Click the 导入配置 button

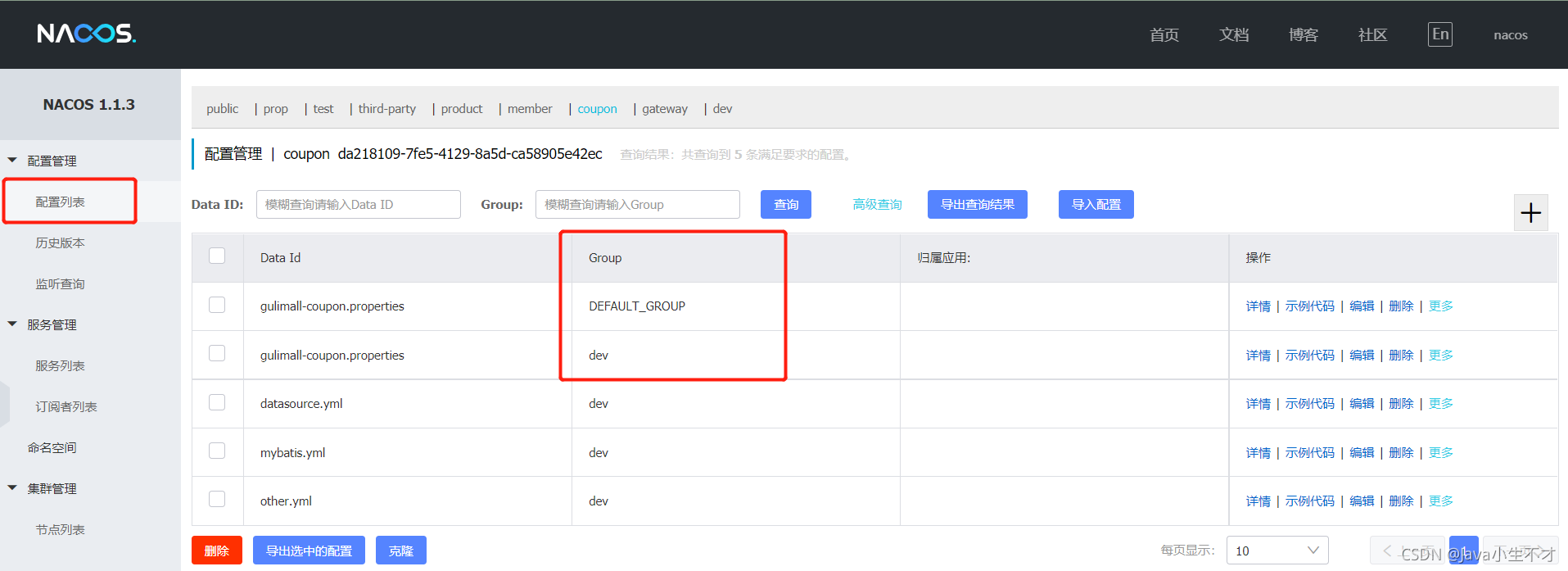coord(1096,205)
